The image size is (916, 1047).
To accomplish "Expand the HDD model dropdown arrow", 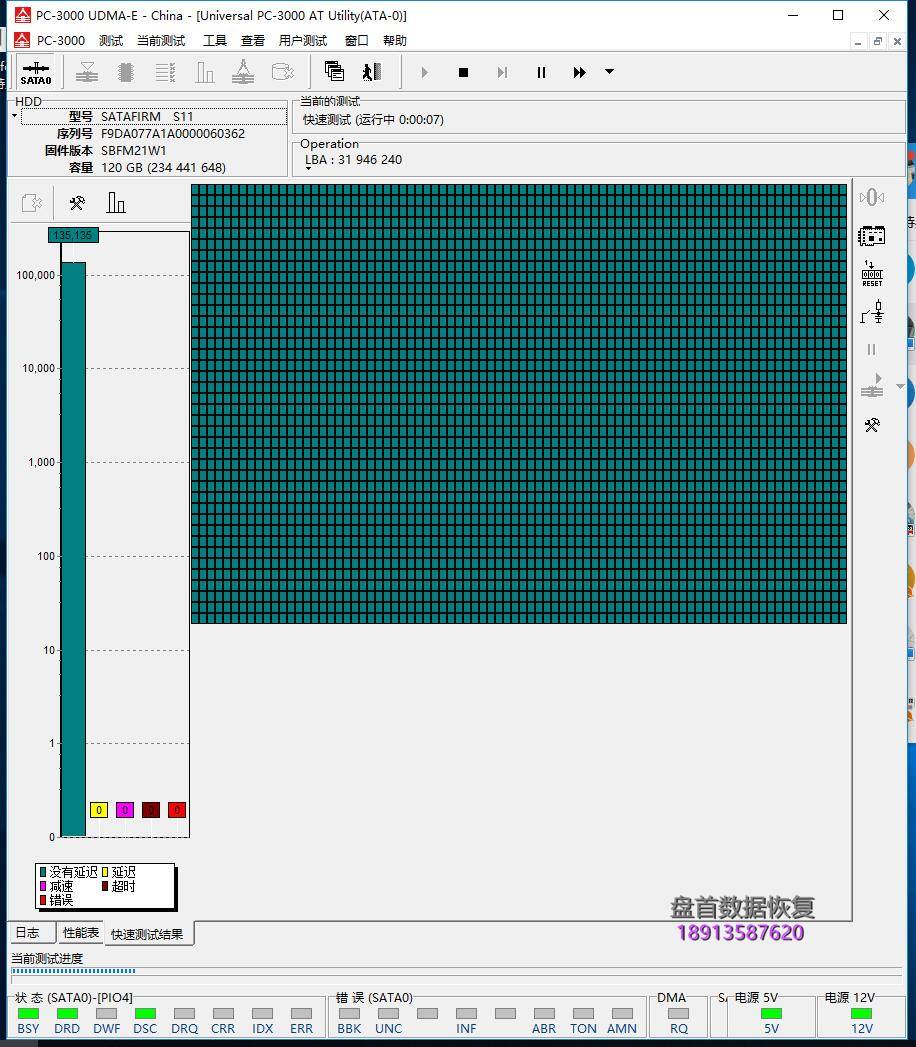I will (x=15, y=116).
